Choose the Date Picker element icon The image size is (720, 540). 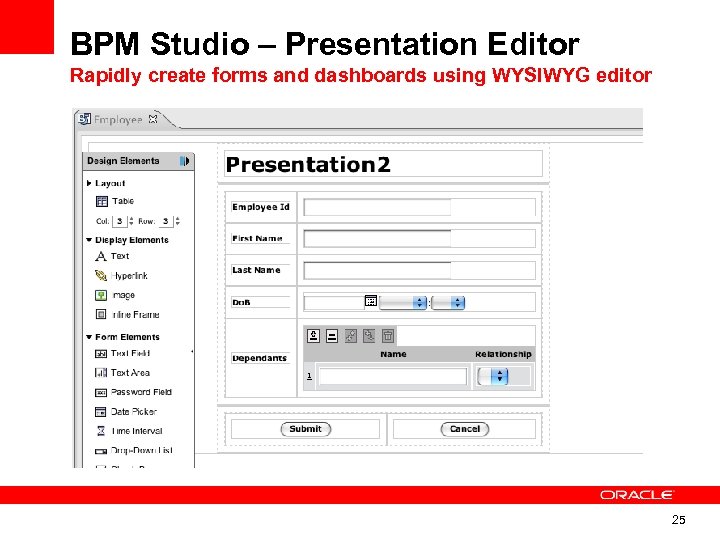coord(101,412)
